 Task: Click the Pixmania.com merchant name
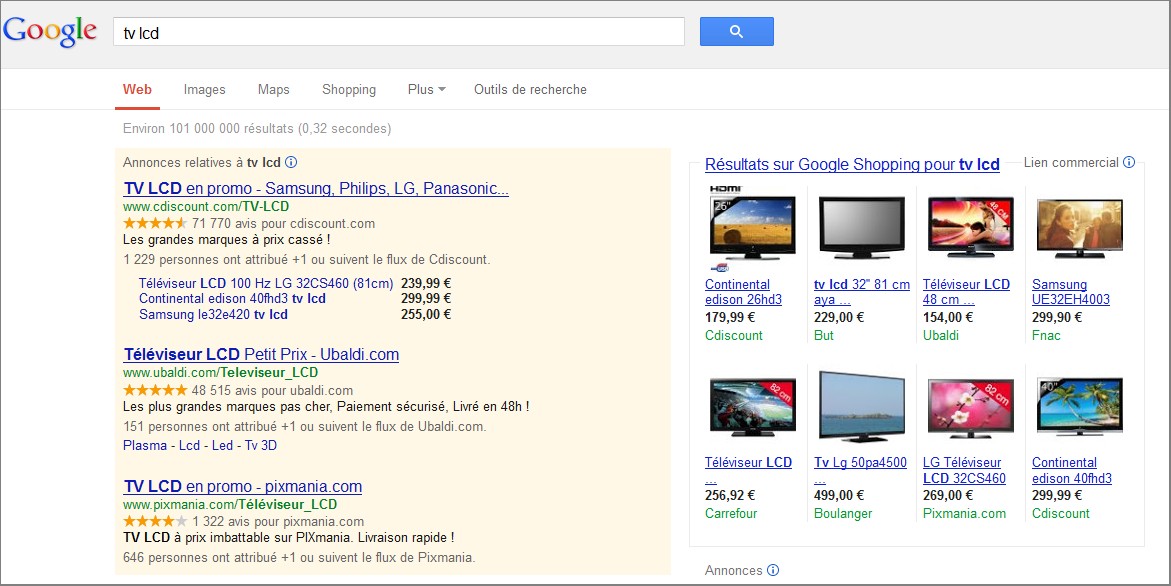pyautogui.click(x=964, y=514)
